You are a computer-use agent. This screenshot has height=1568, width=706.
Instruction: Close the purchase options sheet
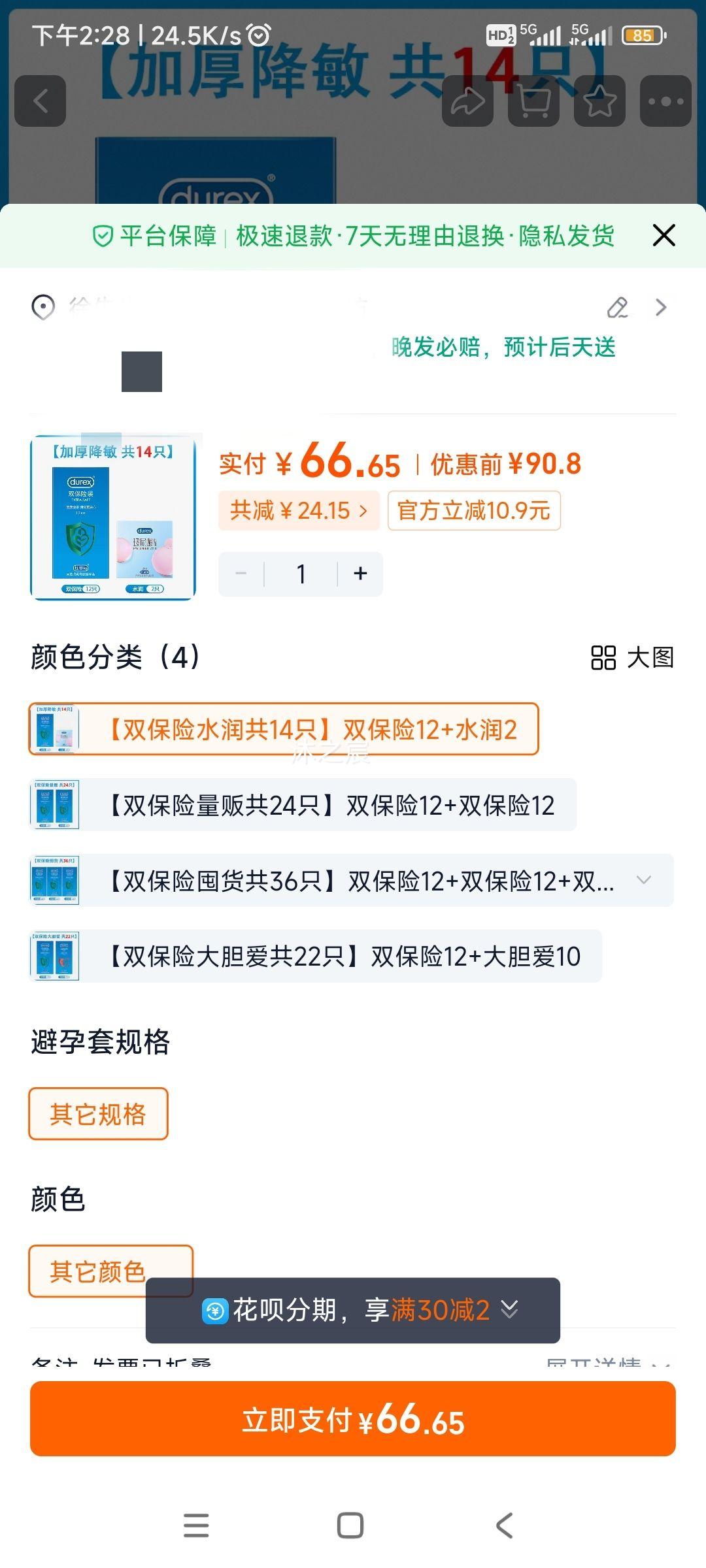664,235
